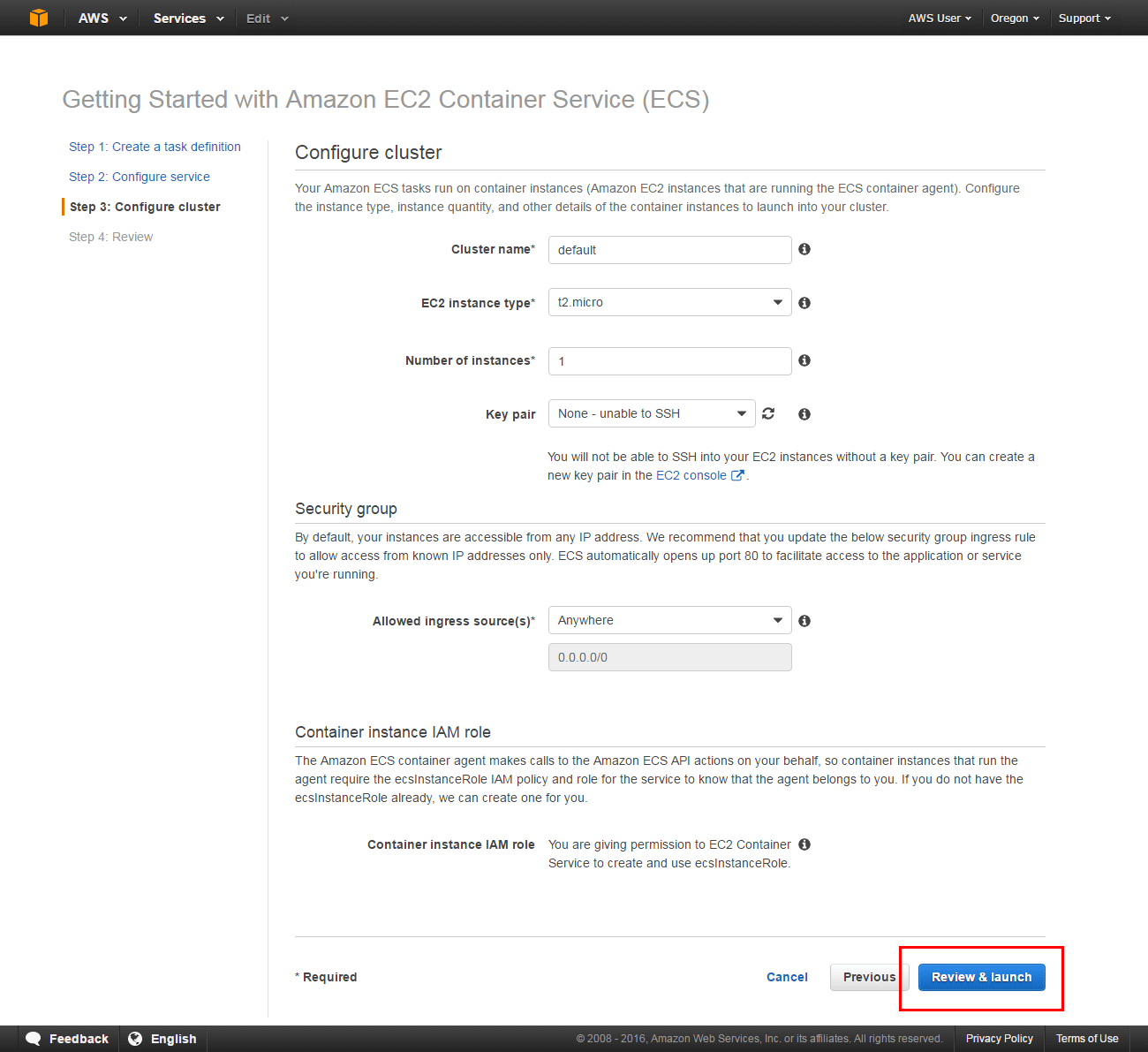Click the Container instance IAM role info icon
The height and width of the screenshot is (1052, 1148).
(804, 844)
